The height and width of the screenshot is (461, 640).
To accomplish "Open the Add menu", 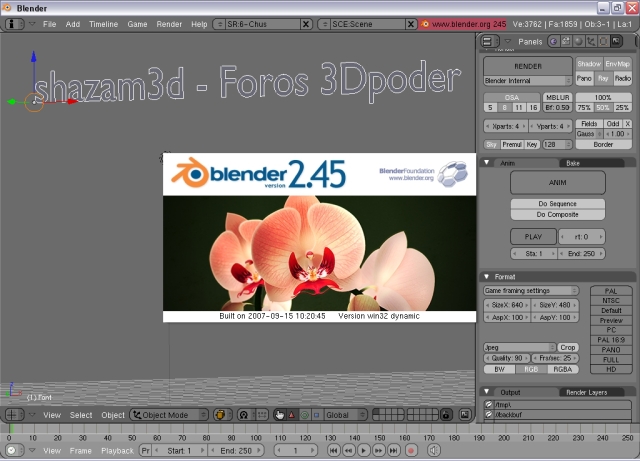I will 73,24.
